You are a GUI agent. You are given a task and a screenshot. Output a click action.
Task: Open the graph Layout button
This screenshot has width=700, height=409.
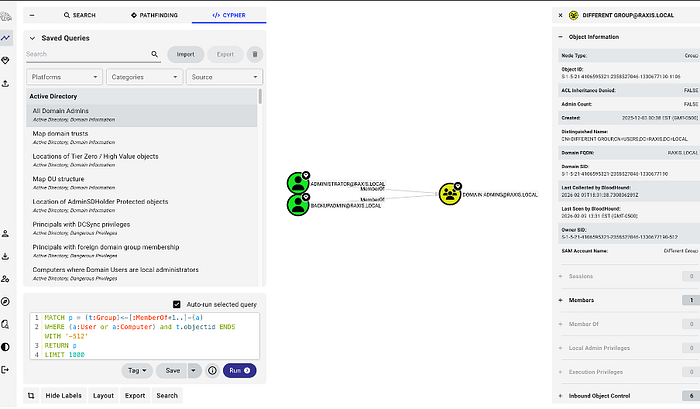pos(103,396)
